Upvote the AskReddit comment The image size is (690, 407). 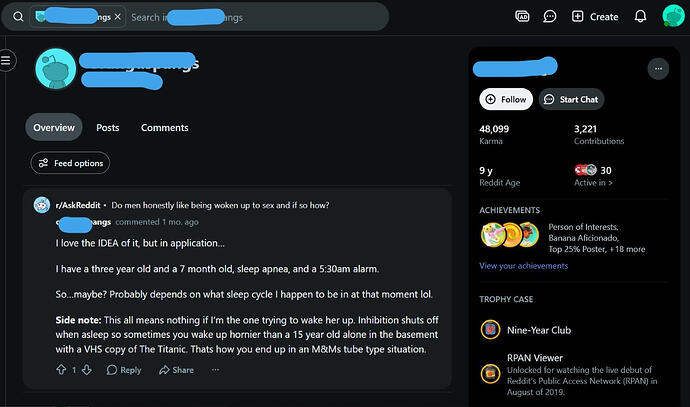pyautogui.click(x=61, y=370)
